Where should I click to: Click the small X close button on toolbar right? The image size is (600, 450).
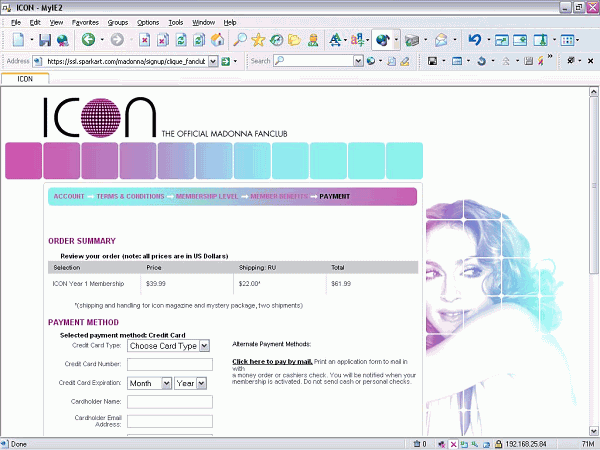point(590,61)
